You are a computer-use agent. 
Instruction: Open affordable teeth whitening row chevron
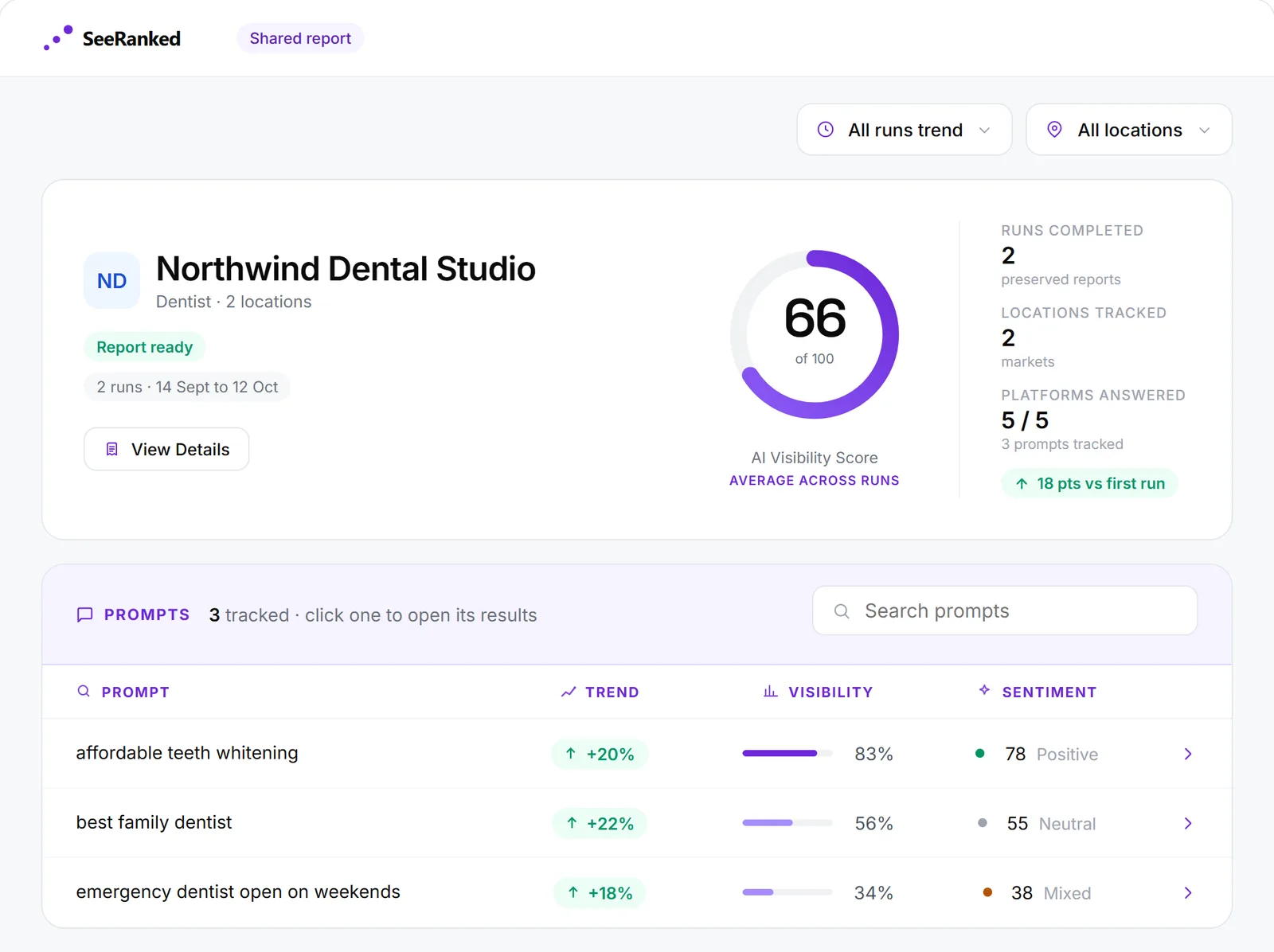point(1188,754)
